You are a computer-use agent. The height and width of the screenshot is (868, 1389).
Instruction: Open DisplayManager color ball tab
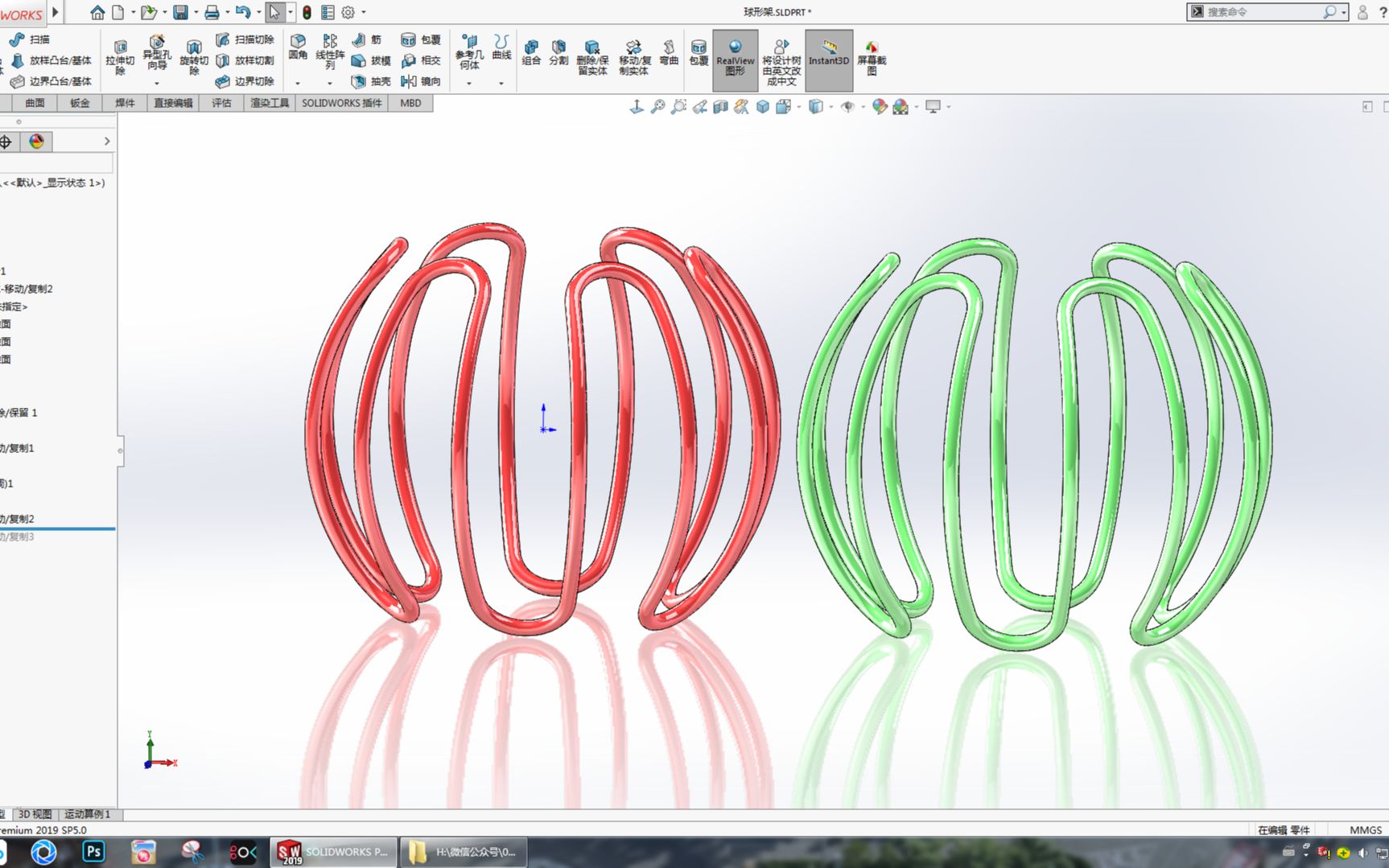(x=36, y=142)
